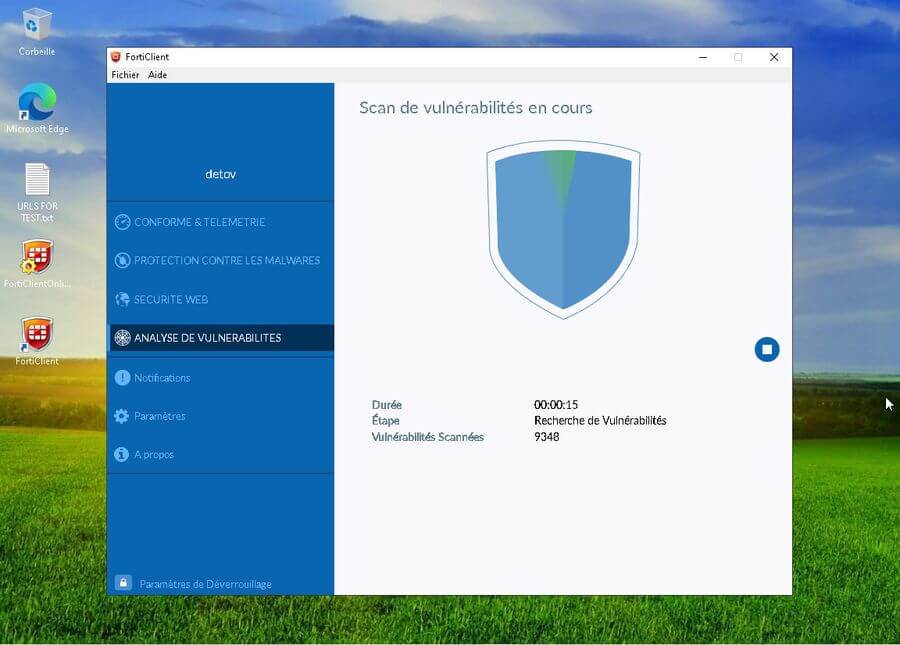Minimize the FortiClient window
The height and width of the screenshot is (645, 900).
[x=703, y=57]
